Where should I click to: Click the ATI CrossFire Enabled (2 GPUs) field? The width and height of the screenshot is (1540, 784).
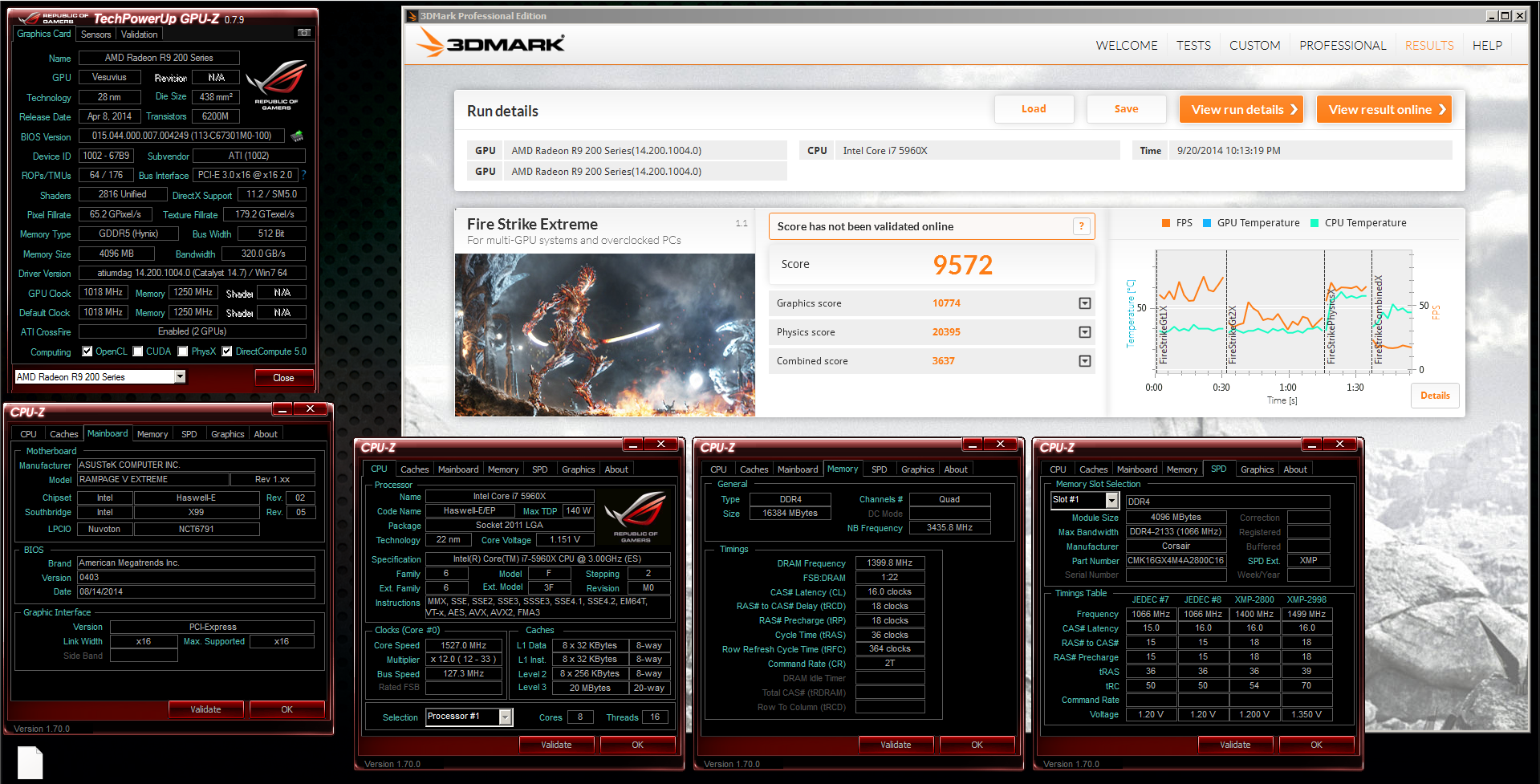[192, 331]
